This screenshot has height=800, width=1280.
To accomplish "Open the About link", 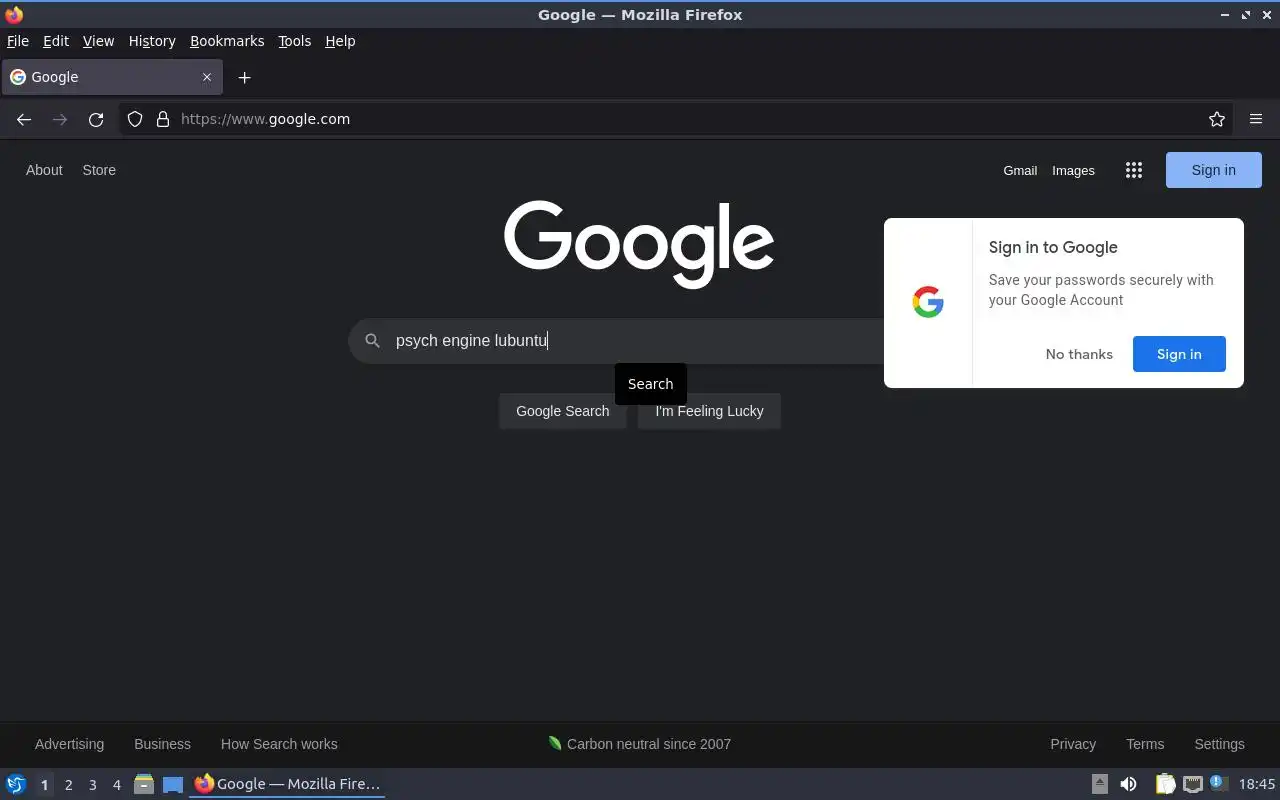I will point(44,170).
